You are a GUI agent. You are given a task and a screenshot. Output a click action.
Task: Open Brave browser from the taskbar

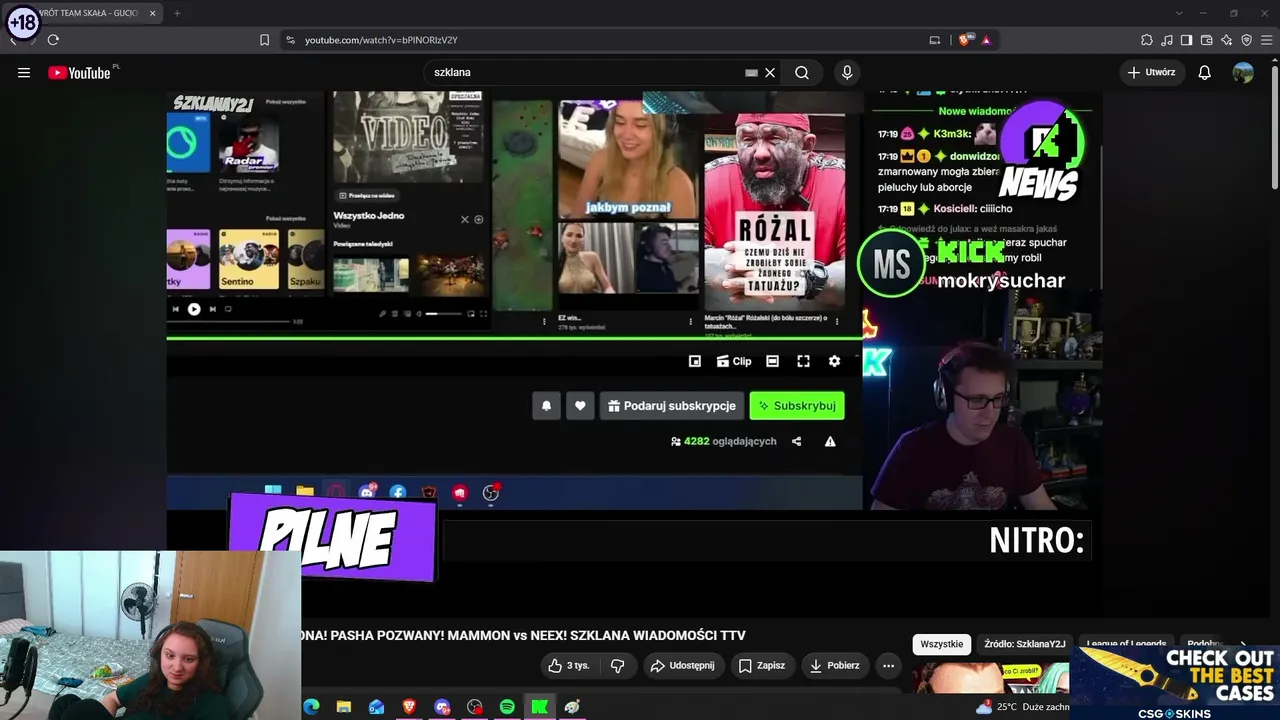click(409, 707)
